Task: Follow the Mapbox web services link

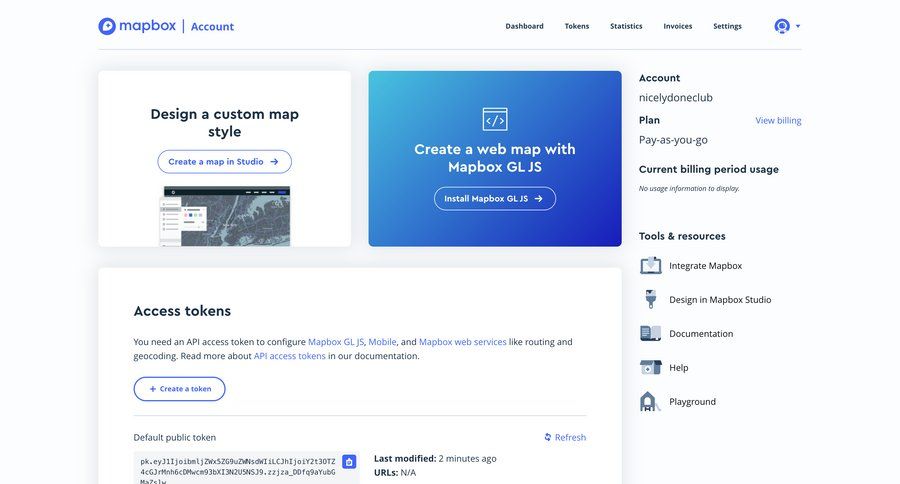Action: (463, 342)
